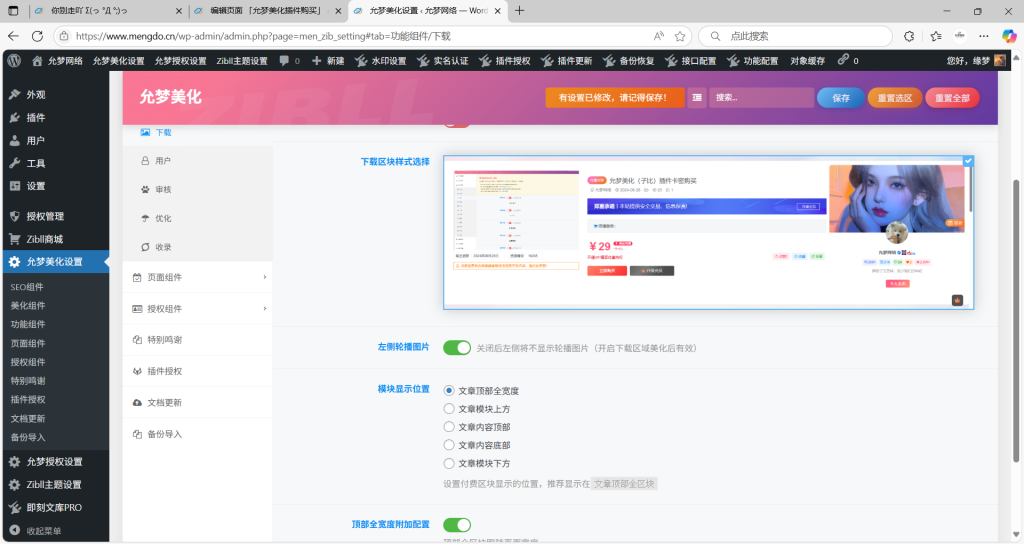Viewport: 1024px width, 544px height.
Task: Click 新建 in admin bar
Action: [328, 61]
